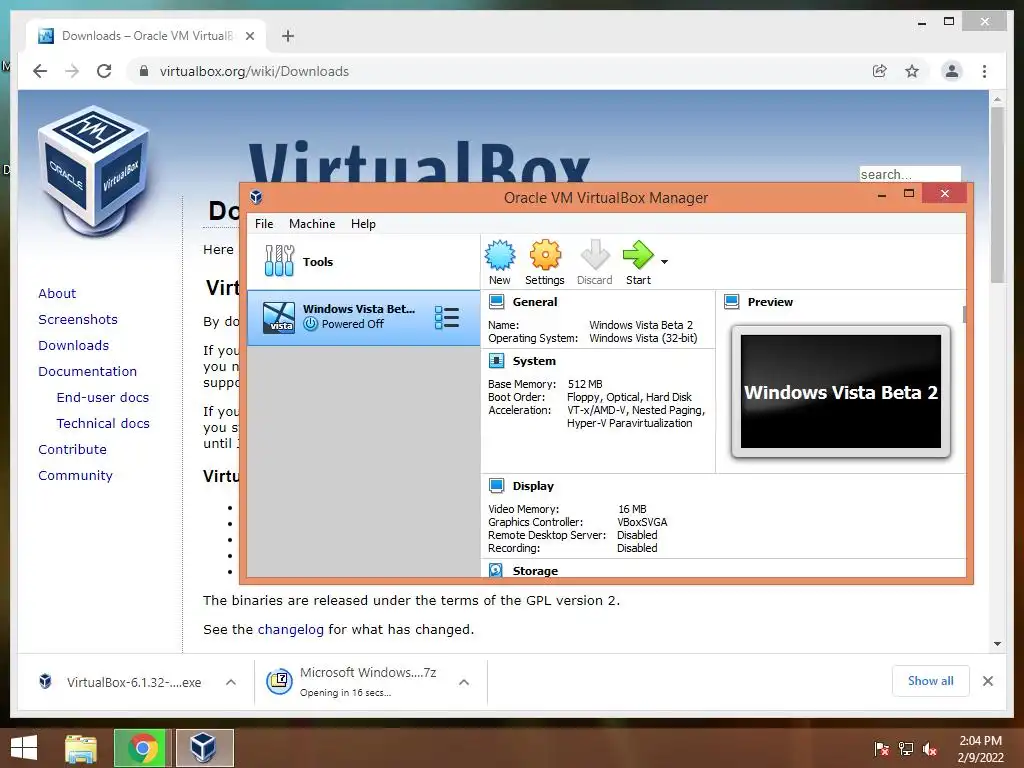Switch to Chrome in the taskbar

142,748
